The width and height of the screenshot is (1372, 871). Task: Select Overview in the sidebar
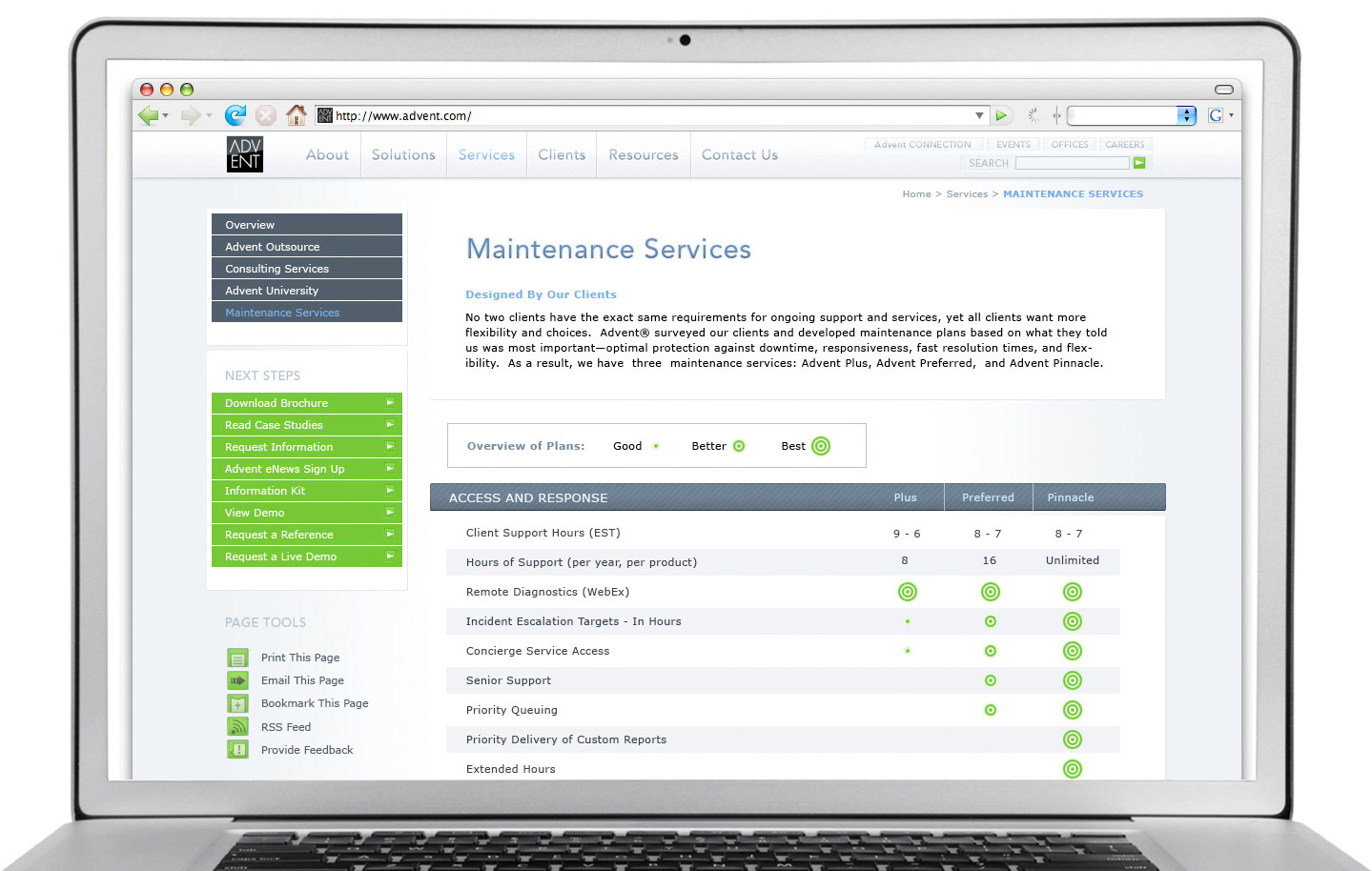coord(307,224)
